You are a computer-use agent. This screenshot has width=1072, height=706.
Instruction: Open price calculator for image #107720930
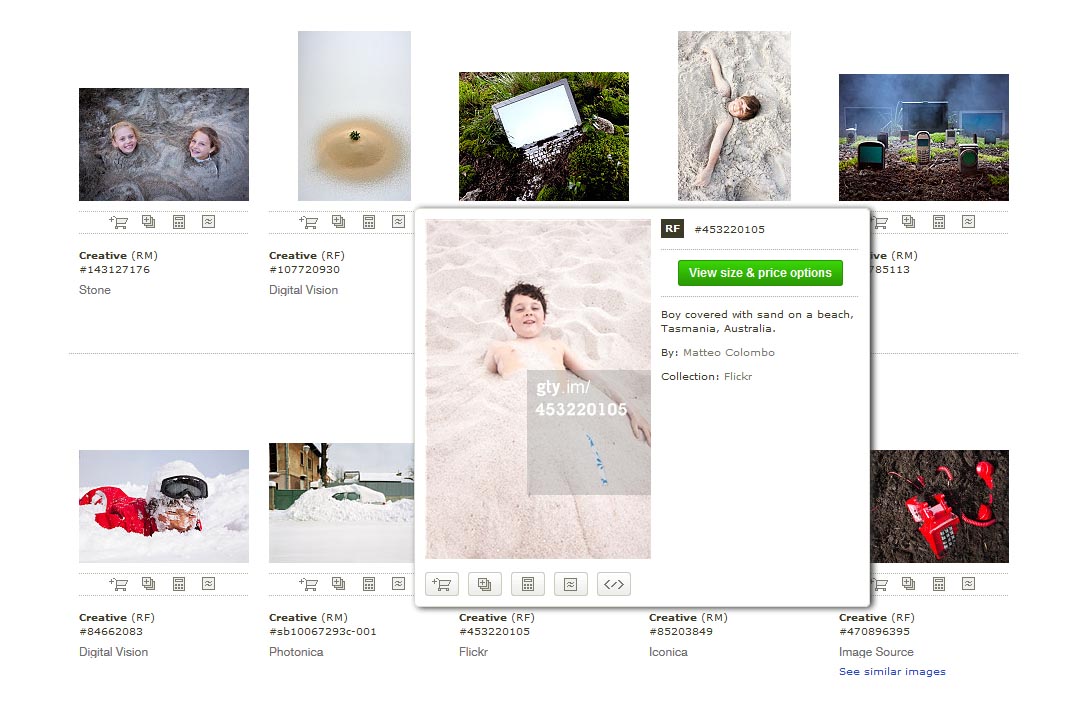(369, 222)
